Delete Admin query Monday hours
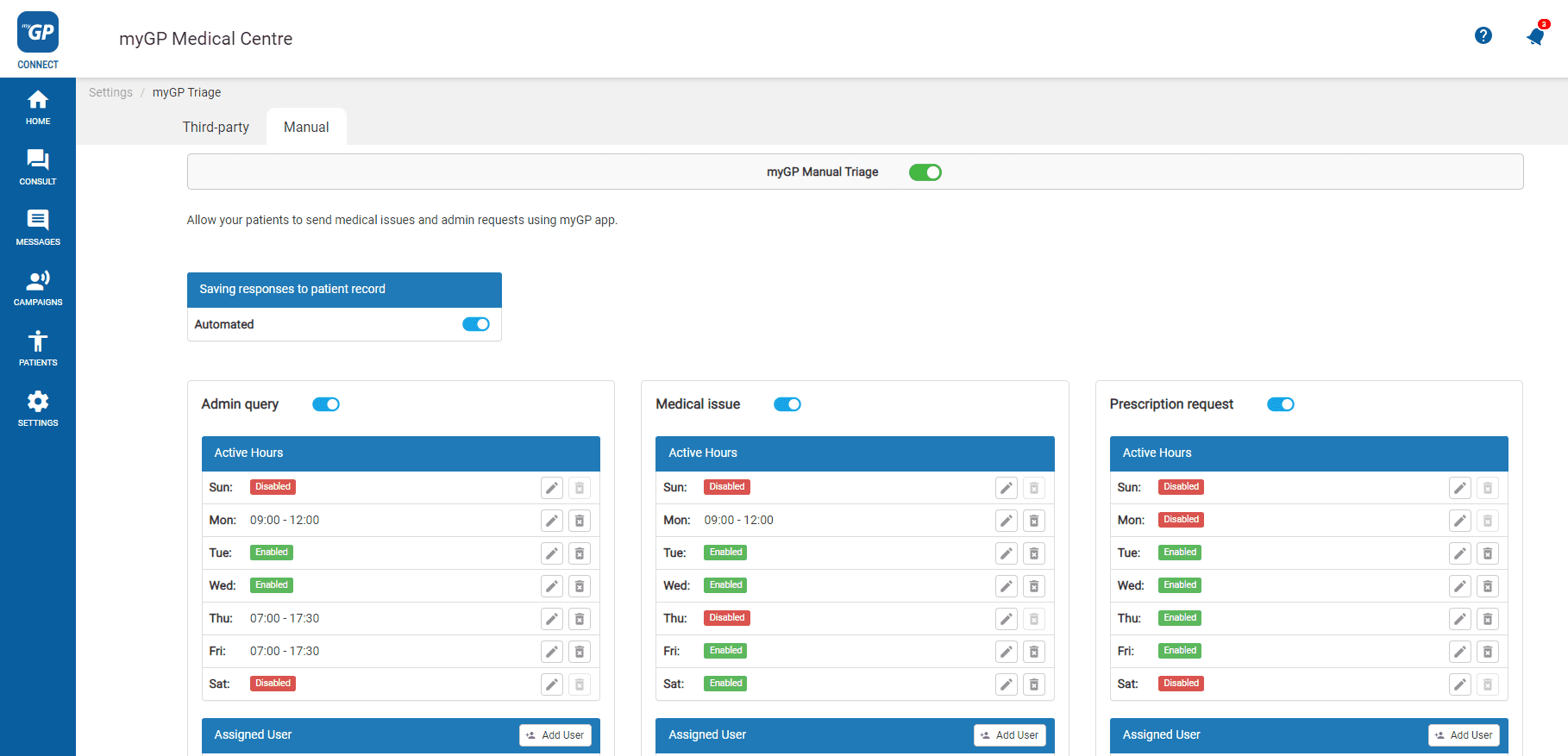The height and width of the screenshot is (756, 1568). pyautogui.click(x=580, y=521)
